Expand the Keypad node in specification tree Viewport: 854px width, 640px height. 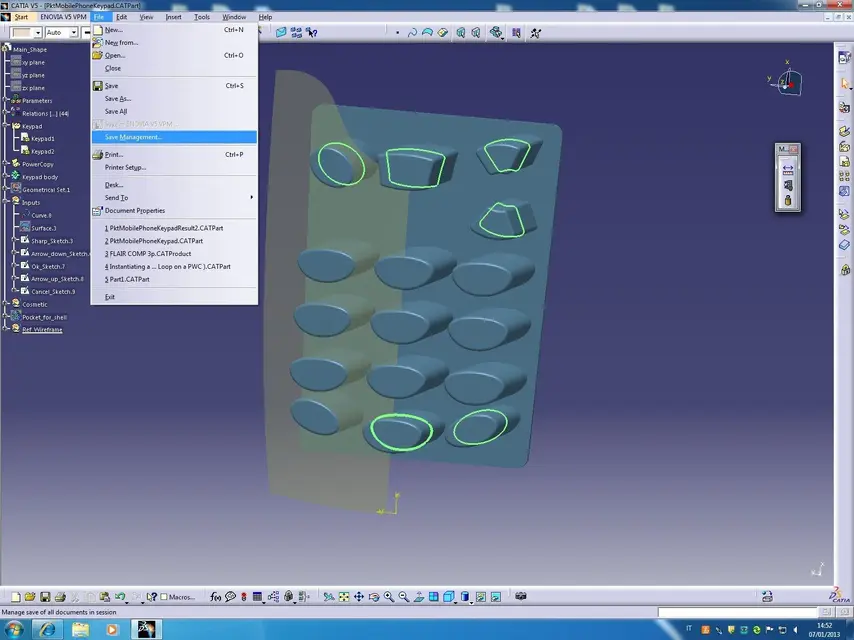(x=5, y=126)
